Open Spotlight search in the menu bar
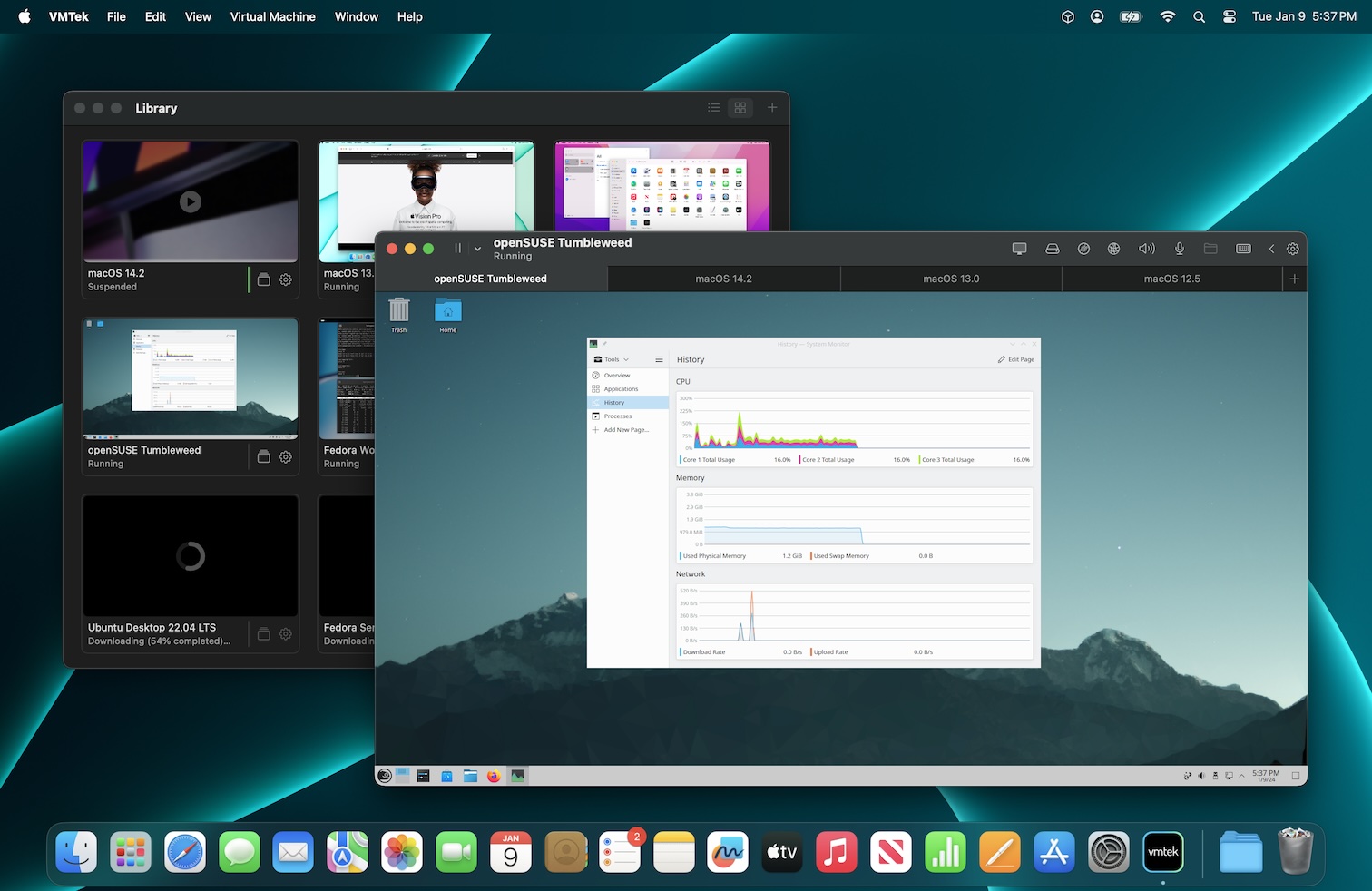 (1200, 16)
